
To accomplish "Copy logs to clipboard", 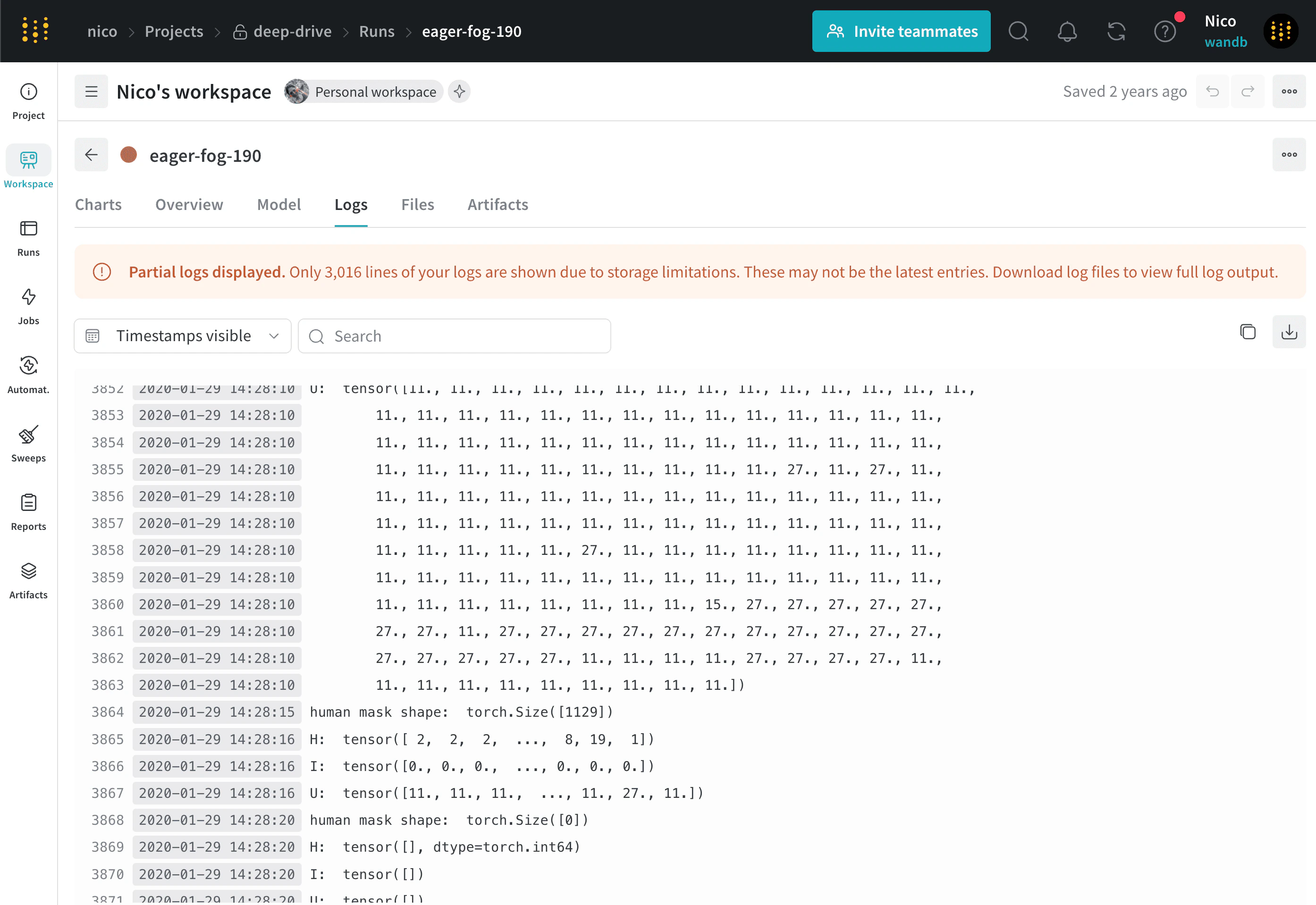I will [1248, 332].
